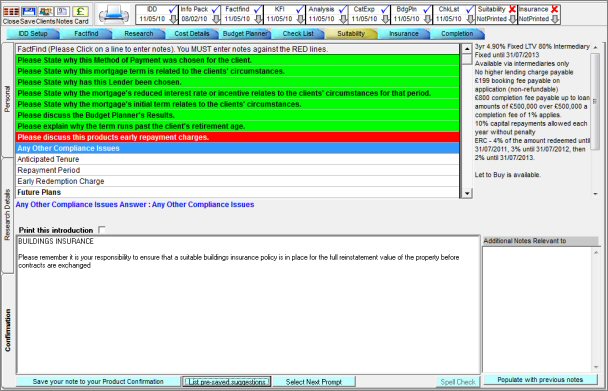This screenshot has width=608, height=391.
Task: Click the product details scroll-down arrow
Action: 596,194
